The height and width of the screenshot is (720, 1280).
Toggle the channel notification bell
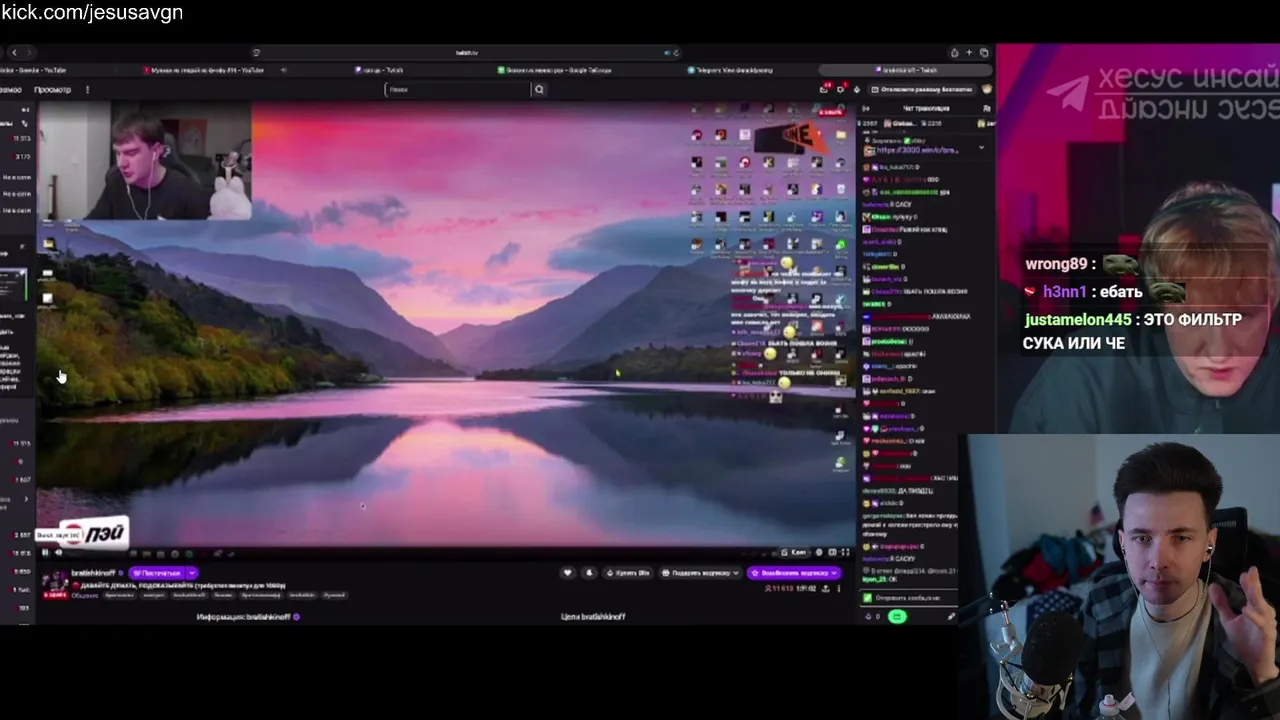(589, 573)
